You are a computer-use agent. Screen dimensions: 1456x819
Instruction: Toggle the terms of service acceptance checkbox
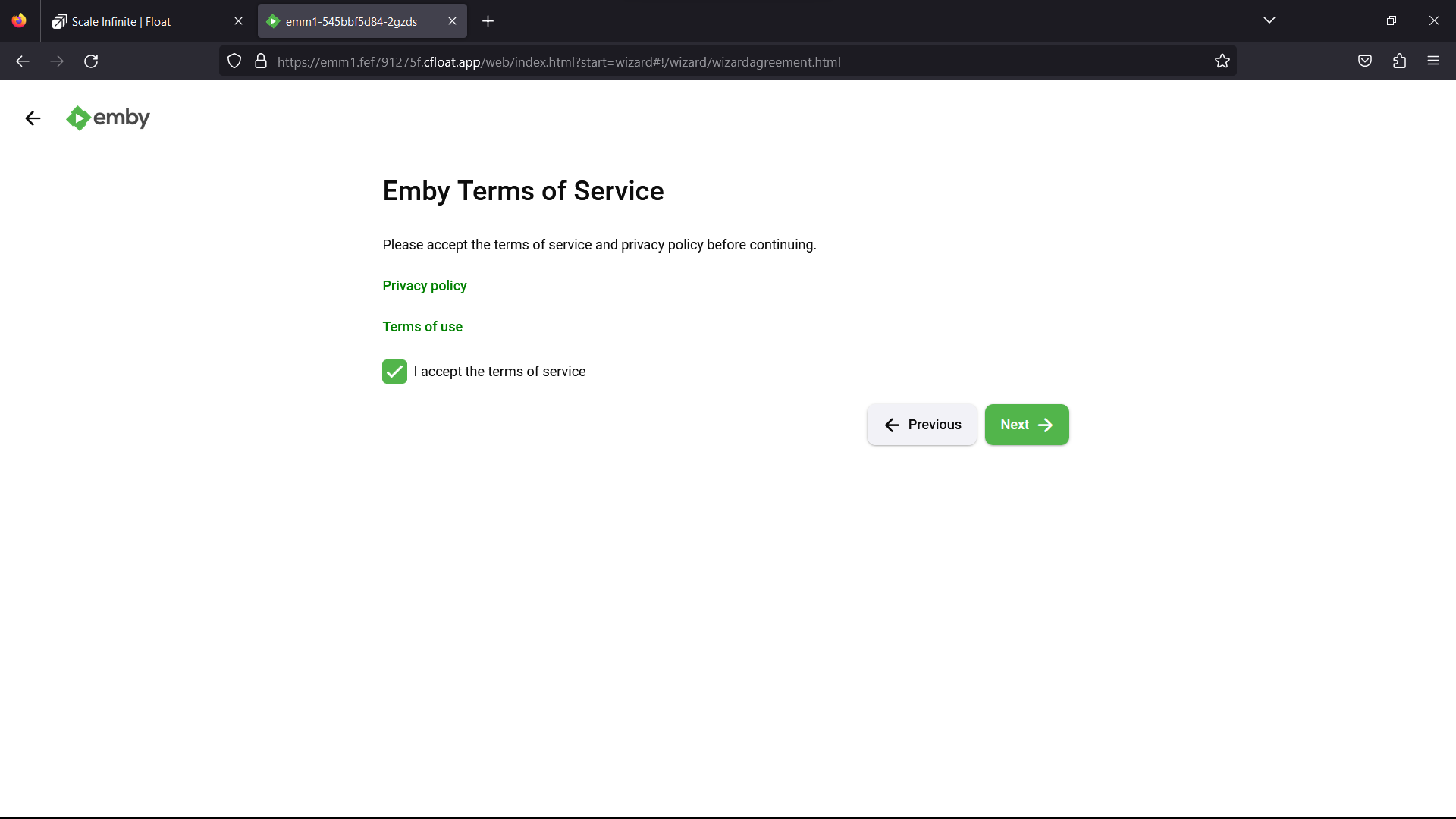point(394,371)
